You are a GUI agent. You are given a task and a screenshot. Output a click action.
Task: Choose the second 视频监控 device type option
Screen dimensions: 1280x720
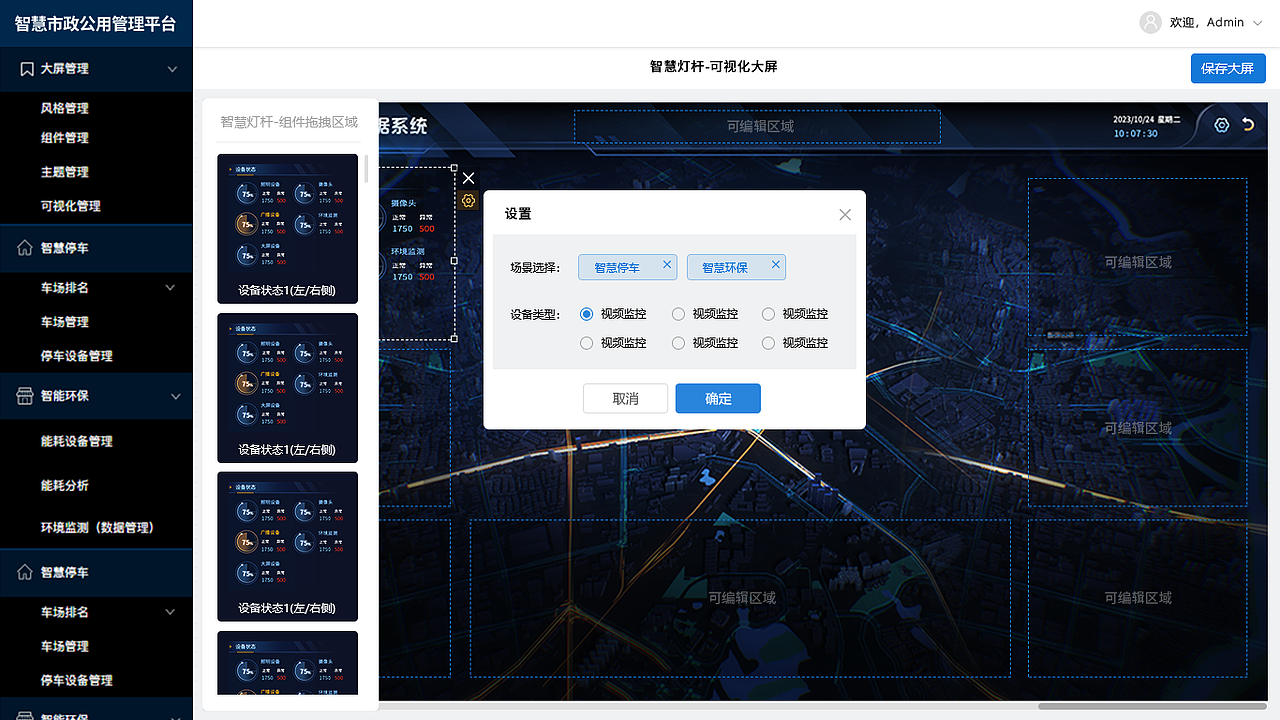tap(680, 314)
